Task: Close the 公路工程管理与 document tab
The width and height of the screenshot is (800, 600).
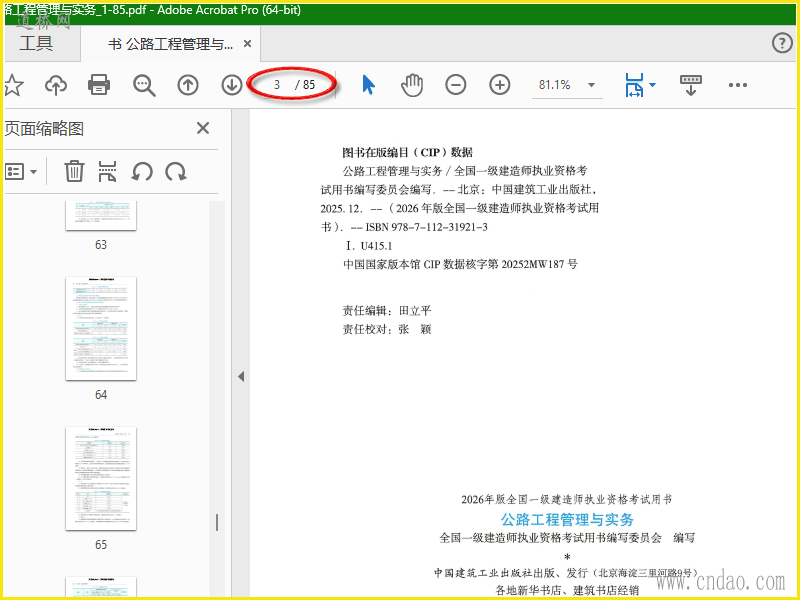Action: pos(247,44)
